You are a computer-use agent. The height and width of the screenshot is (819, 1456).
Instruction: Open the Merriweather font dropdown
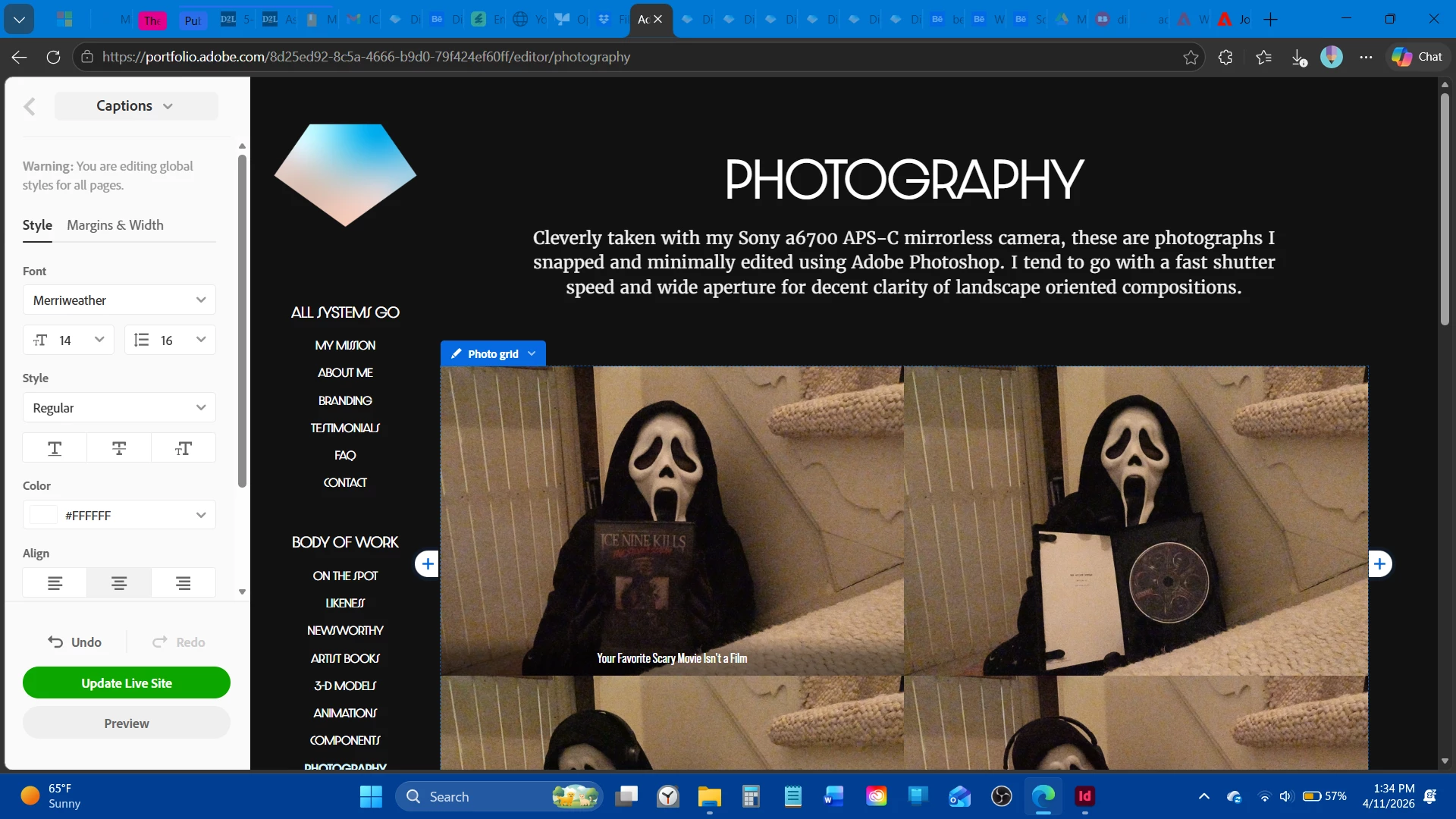(x=119, y=300)
